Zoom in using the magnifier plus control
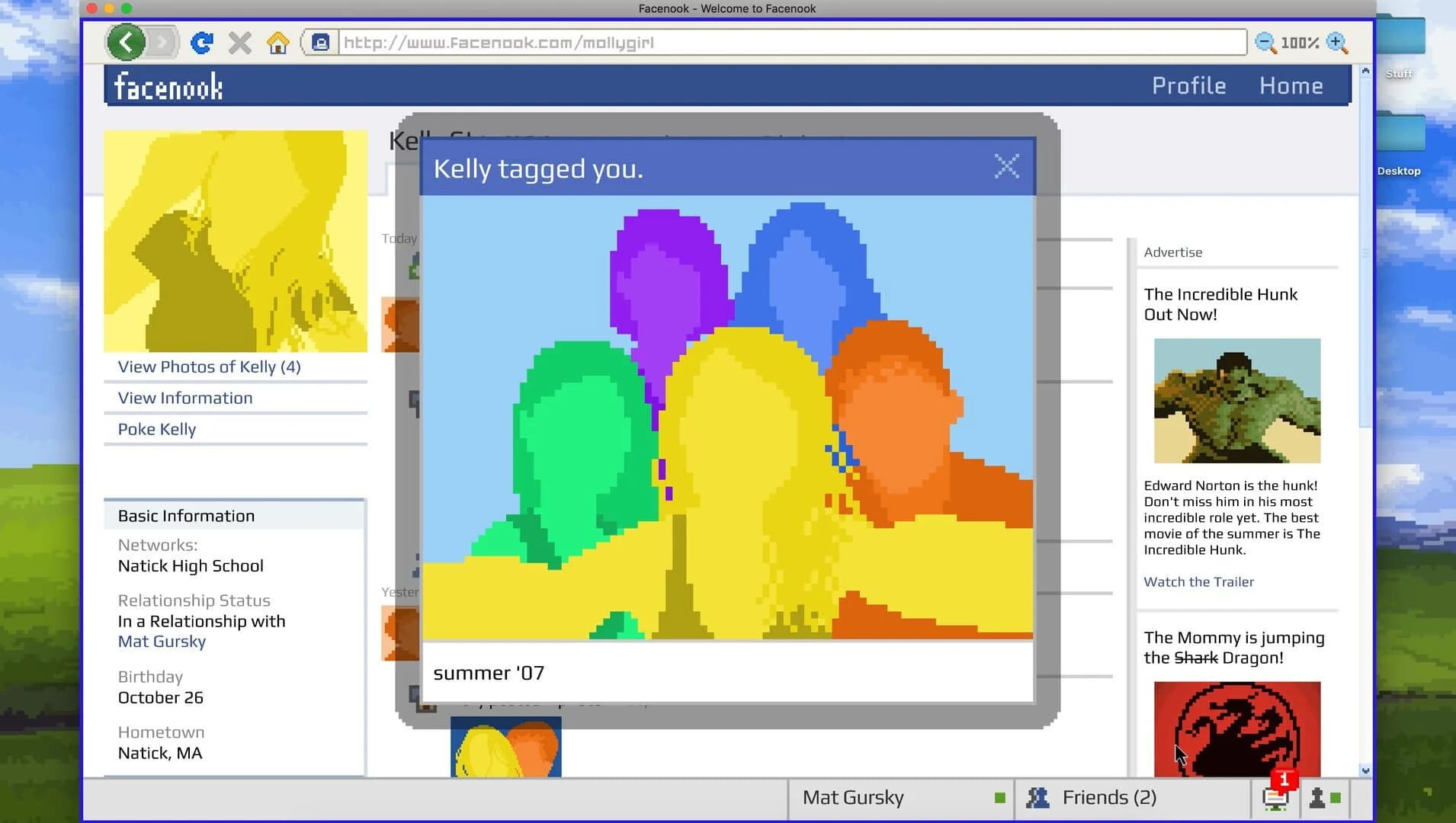Image resolution: width=1456 pixels, height=823 pixels. click(1336, 43)
